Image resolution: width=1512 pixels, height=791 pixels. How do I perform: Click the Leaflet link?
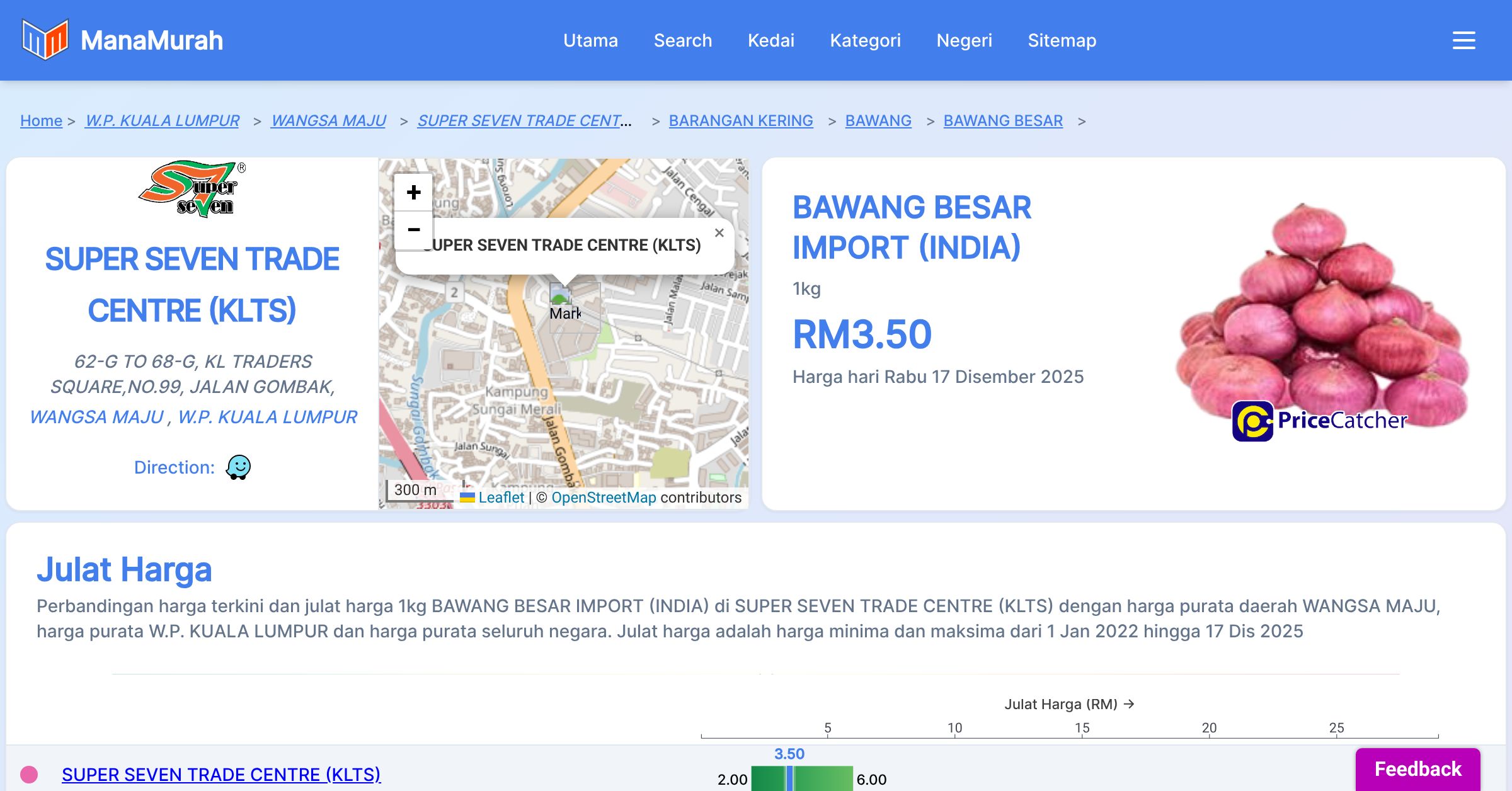coord(501,498)
